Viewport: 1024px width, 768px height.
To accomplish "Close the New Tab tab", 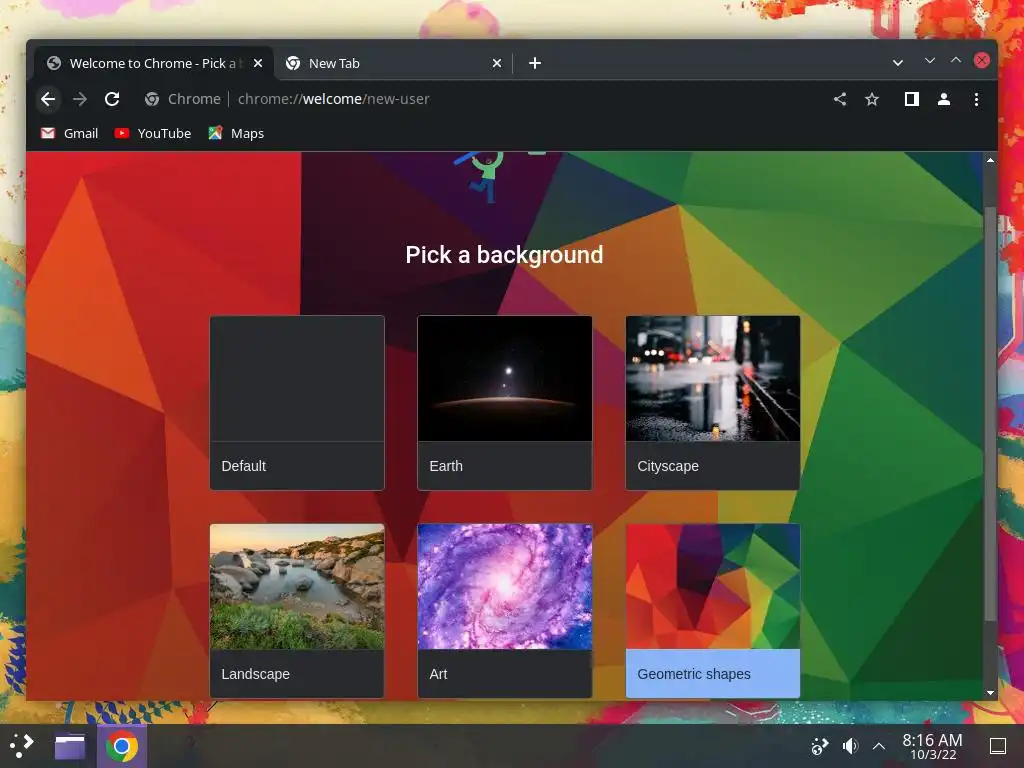I will [x=497, y=63].
